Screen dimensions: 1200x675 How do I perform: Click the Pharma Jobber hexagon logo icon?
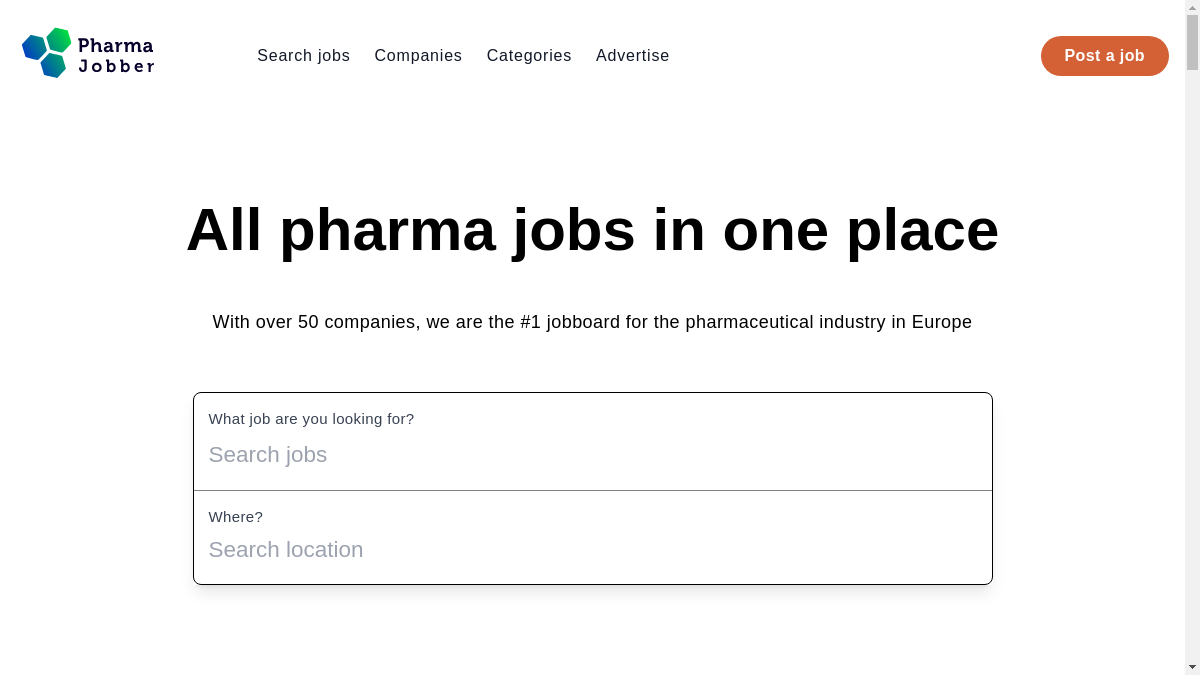coord(47,53)
